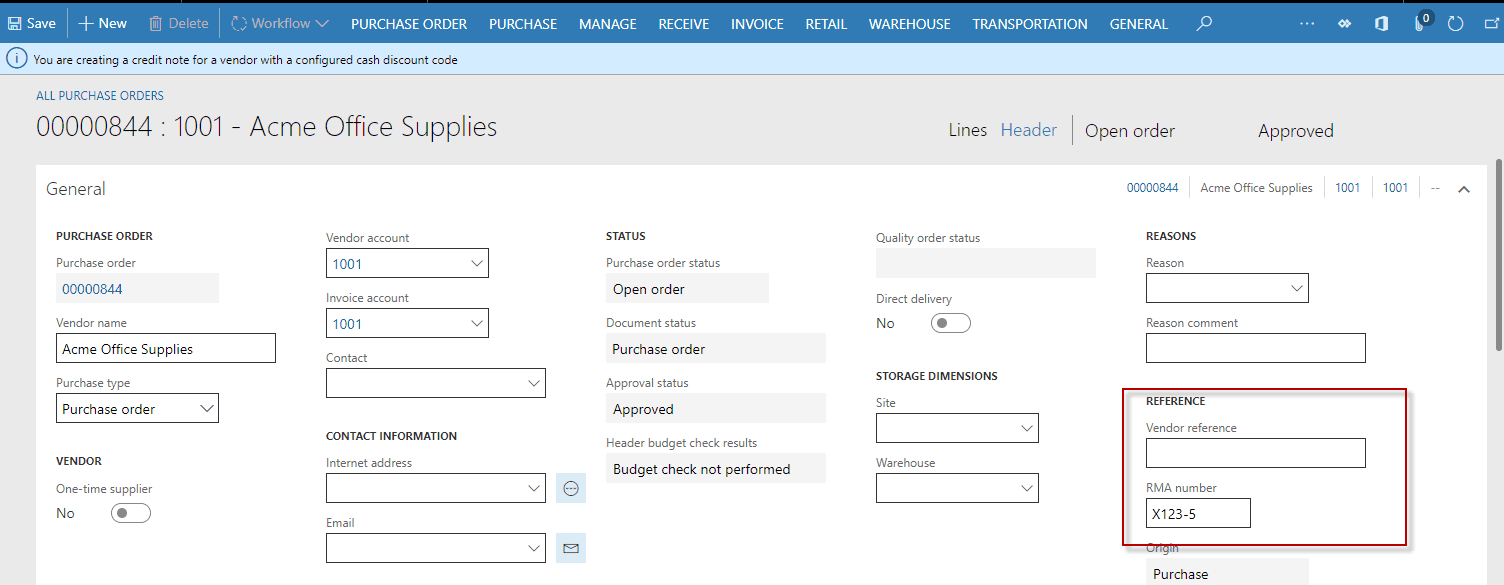Collapse the General section

click(1464, 187)
